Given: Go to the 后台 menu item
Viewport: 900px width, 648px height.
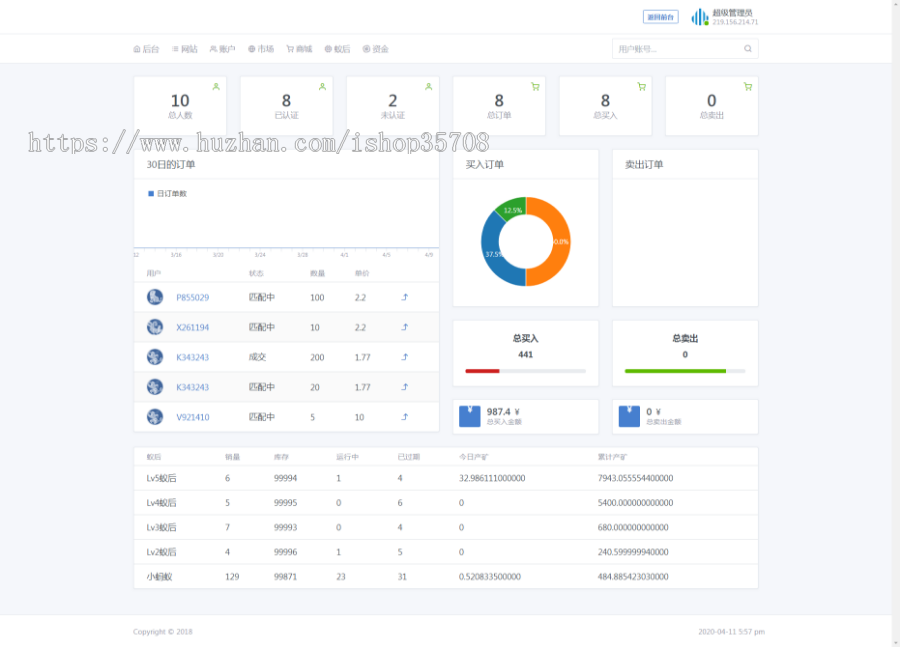Looking at the screenshot, I should [x=146, y=49].
